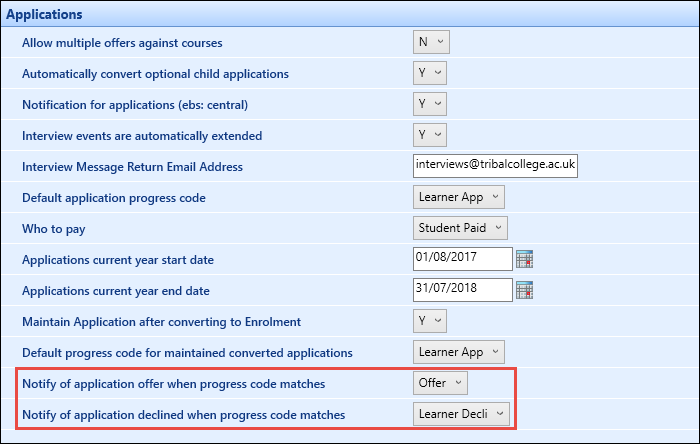Click the 'Who to pay' label
The width and height of the screenshot is (700, 444).
[54, 229]
